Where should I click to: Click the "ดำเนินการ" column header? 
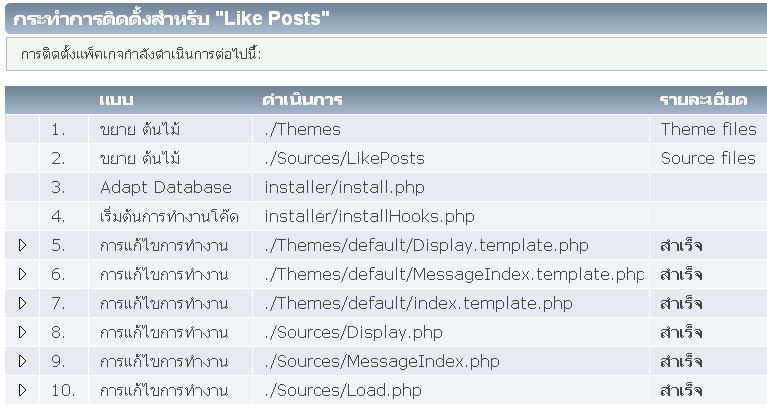pyautogui.click(x=303, y=100)
